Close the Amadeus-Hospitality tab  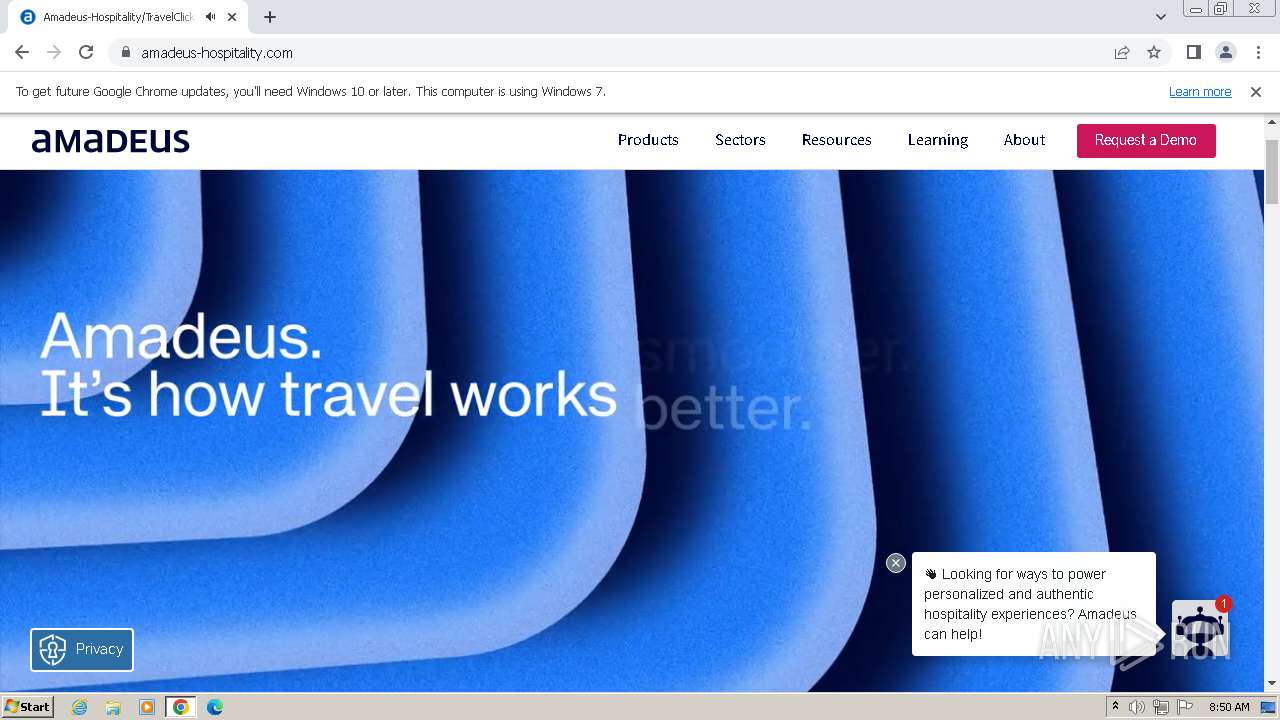pos(232,17)
